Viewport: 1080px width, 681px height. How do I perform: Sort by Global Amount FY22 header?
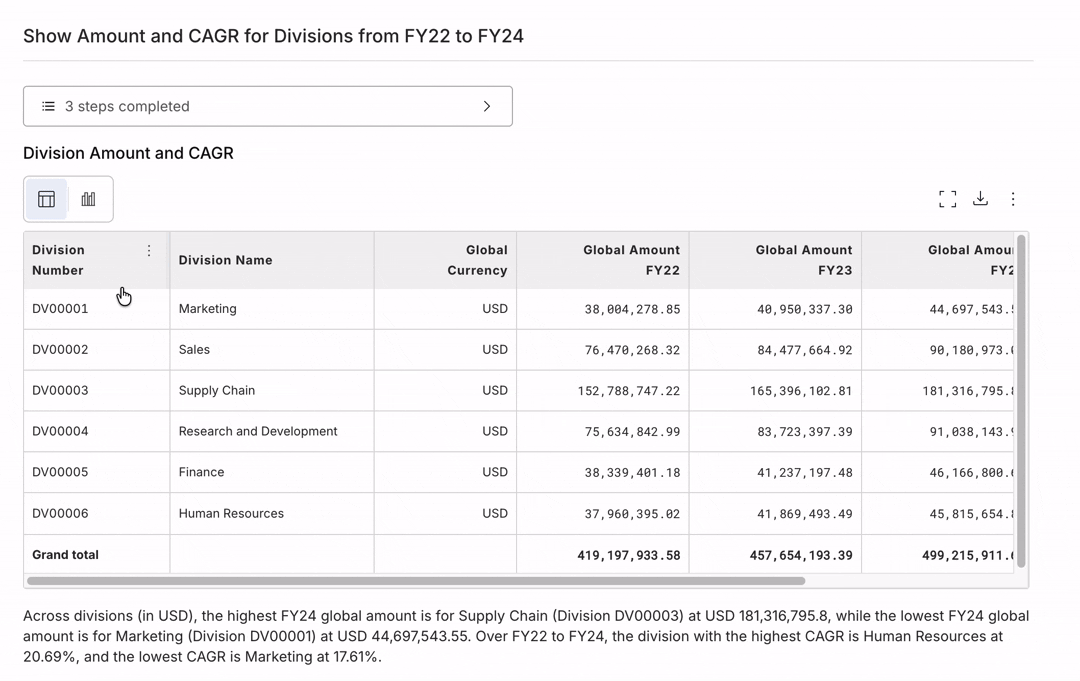631,260
